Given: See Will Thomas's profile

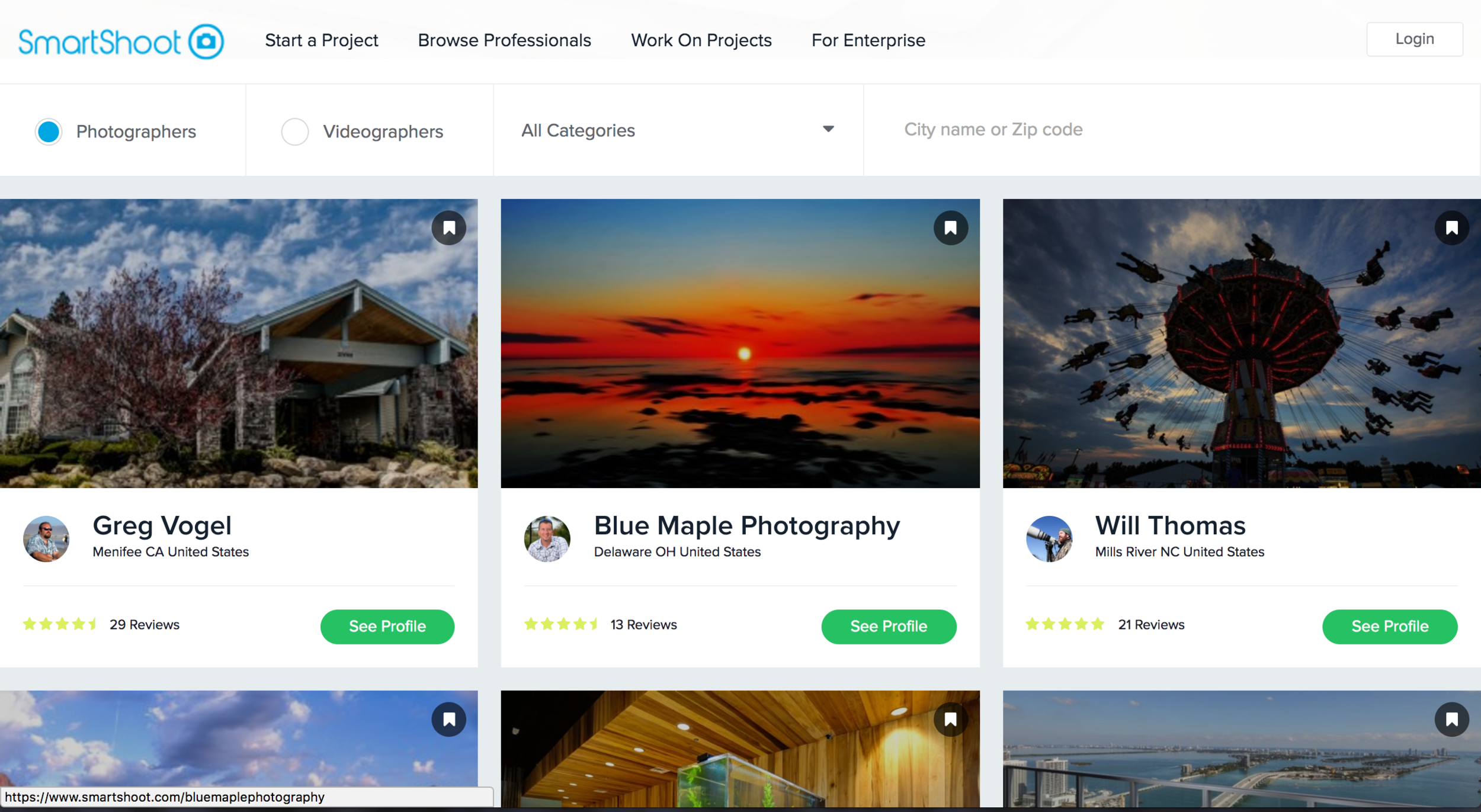Looking at the screenshot, I should coord(1390,627).
